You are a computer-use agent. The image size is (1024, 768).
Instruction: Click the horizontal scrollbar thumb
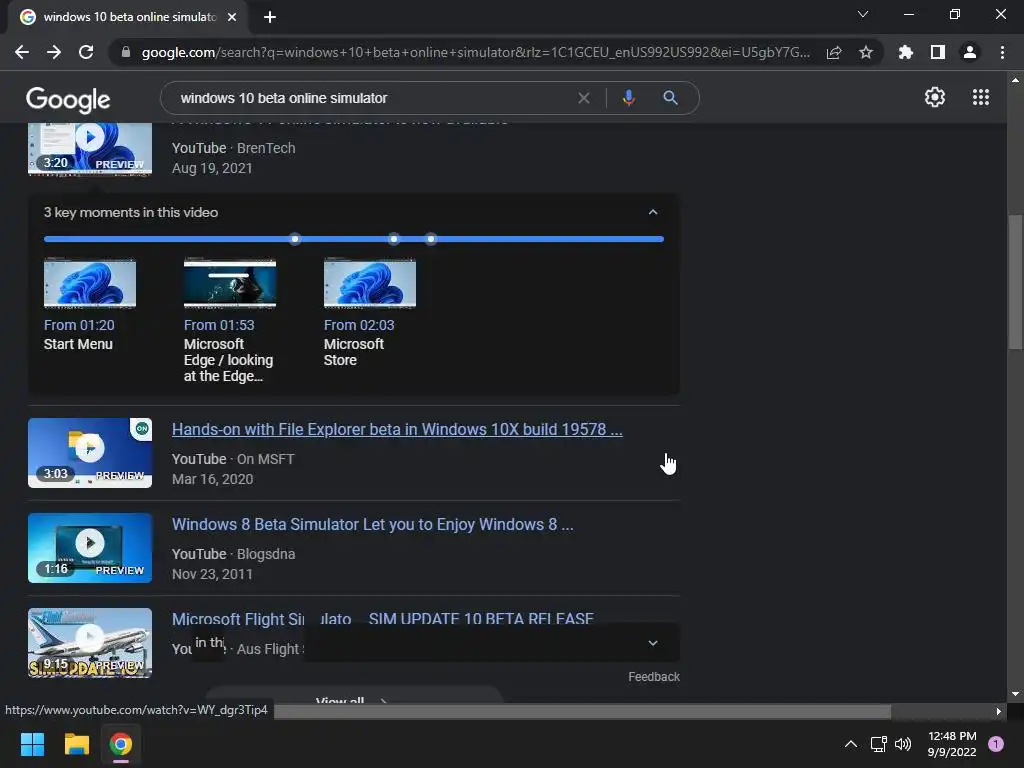pyautogui.click(x=583, y=711)
